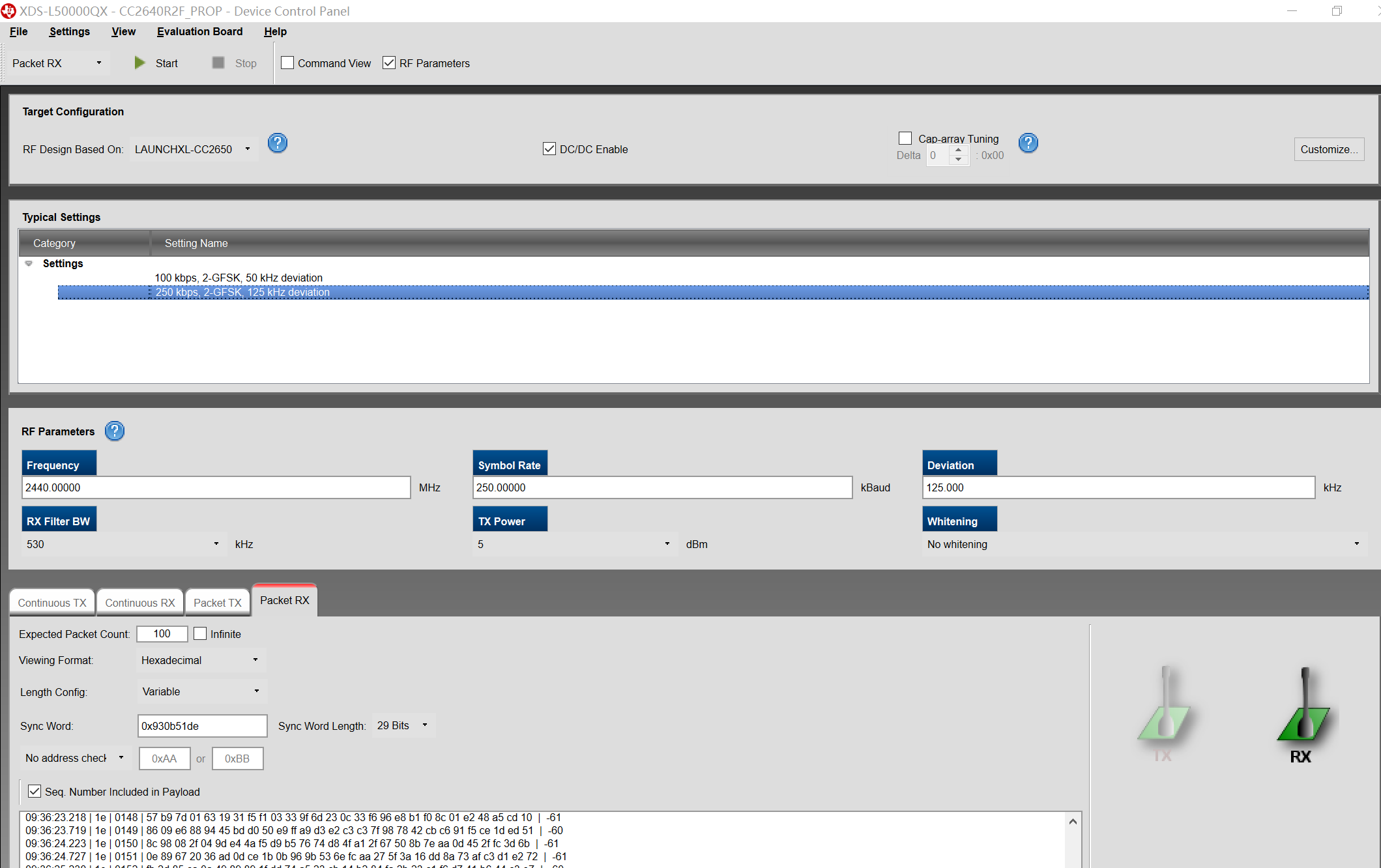This screenshot has width=1381, height=868.
Task: Uncheck the DC/DC Enable checkbox
Action: coord(549,149)
